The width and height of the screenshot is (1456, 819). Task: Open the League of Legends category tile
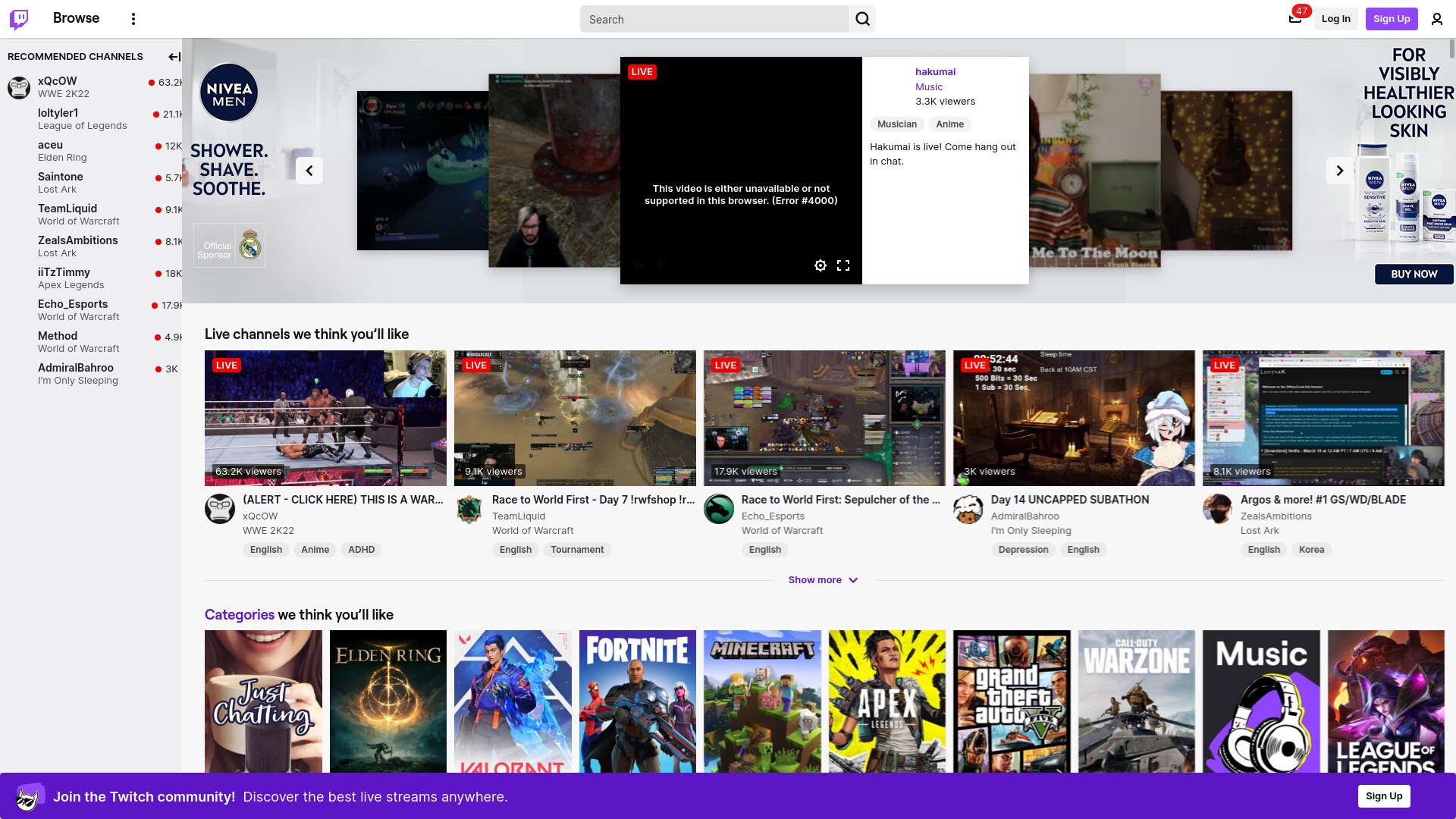pyautogui.click(x=1386, y=701)
